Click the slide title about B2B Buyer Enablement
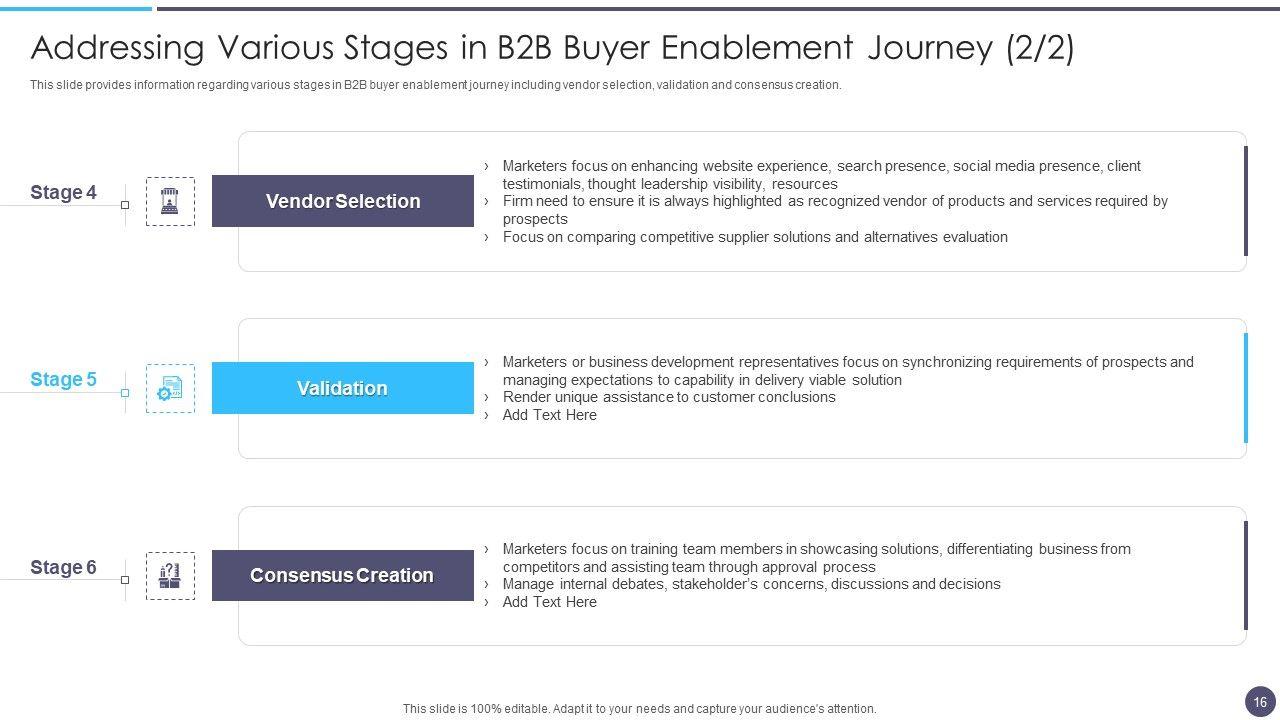This screenshot has width=1280, height=720. click(x=552, y=48)
